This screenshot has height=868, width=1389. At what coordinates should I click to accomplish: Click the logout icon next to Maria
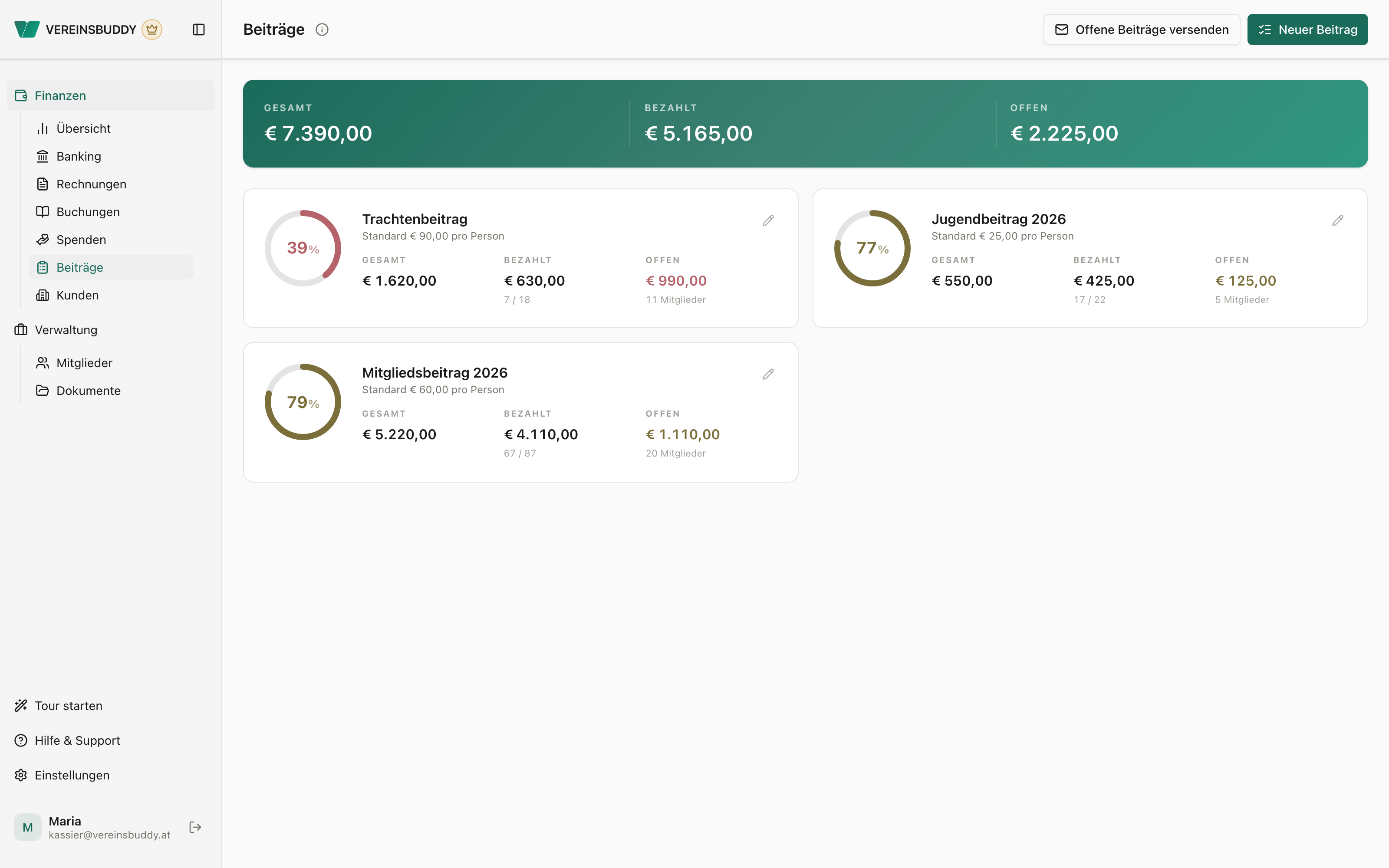tap(195, 827)
